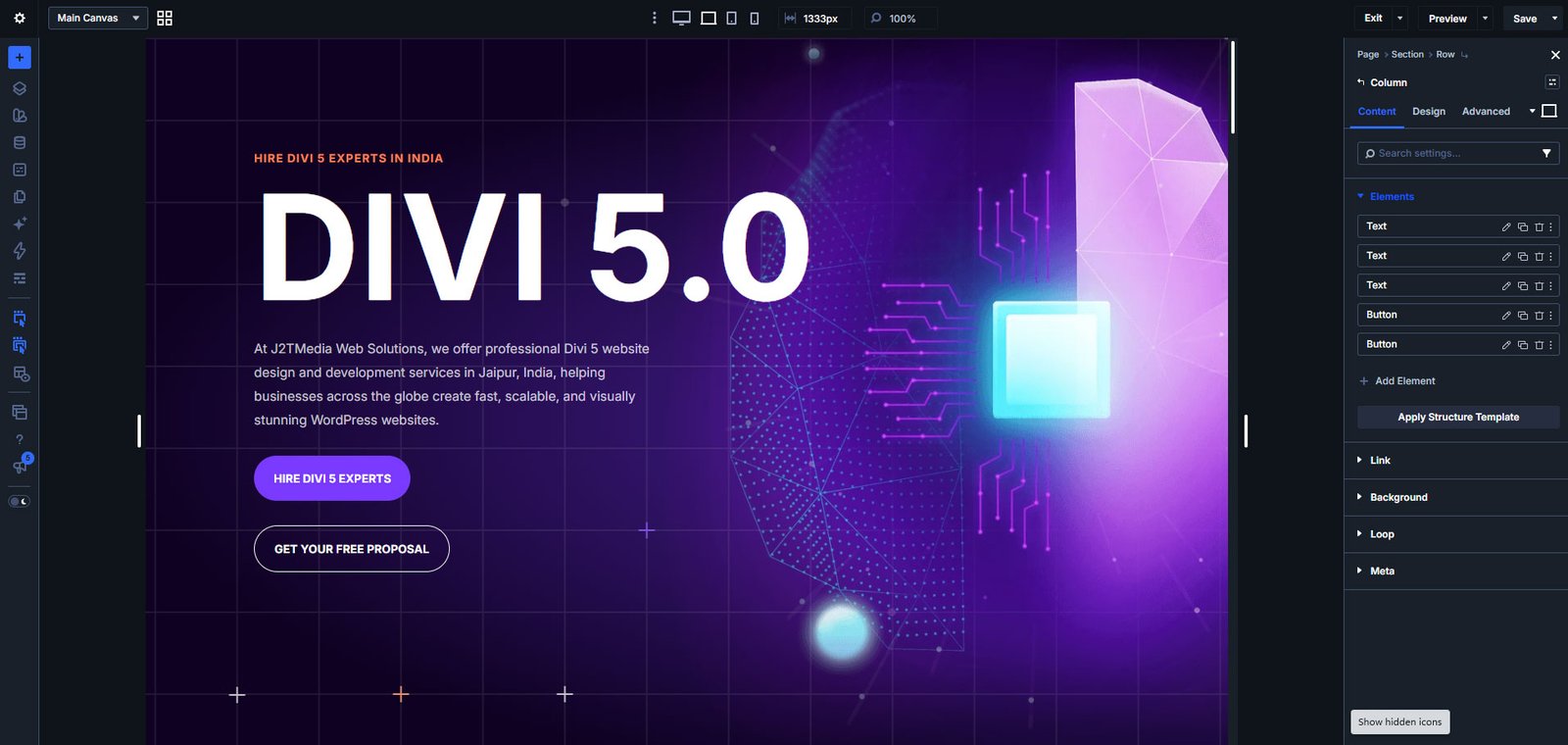The image size is (1568, 745).
Task: Open the dropdown arrow next to Preview
Action: pos(1485,18)
